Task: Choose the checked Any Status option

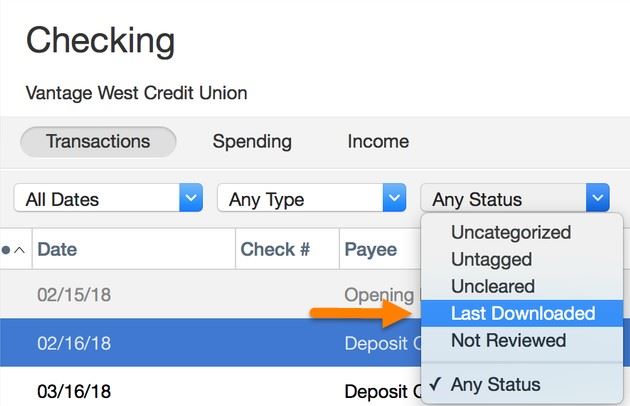Action: click(495, 384)
